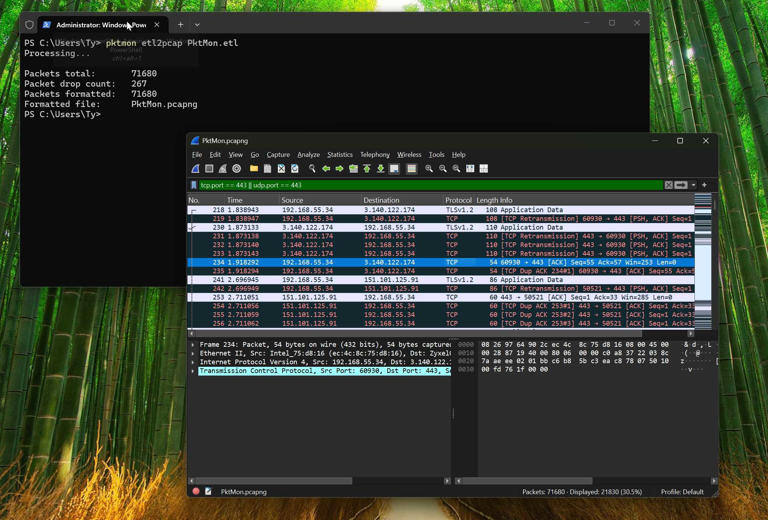Clear the display filter with the X button
768x520 pixels.
pos(669,185)
